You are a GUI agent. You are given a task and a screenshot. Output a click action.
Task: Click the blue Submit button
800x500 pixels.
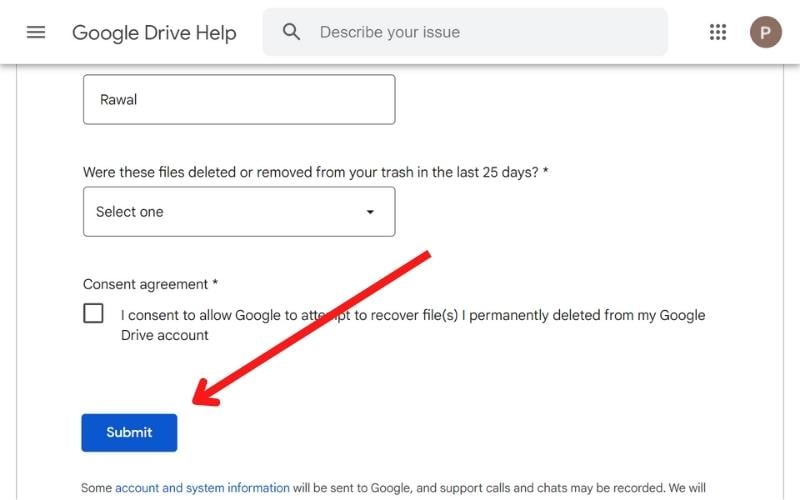(x=129, y=433)
